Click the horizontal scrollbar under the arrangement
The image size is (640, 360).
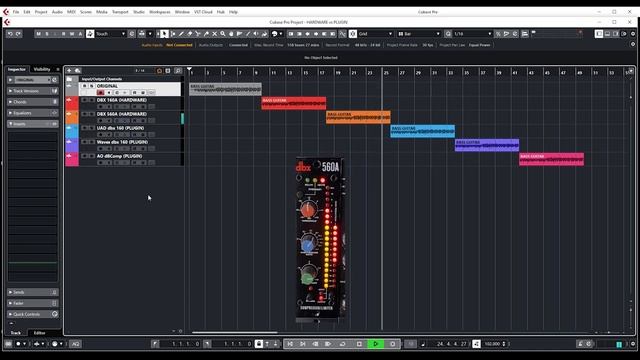(x=235, y=332)
